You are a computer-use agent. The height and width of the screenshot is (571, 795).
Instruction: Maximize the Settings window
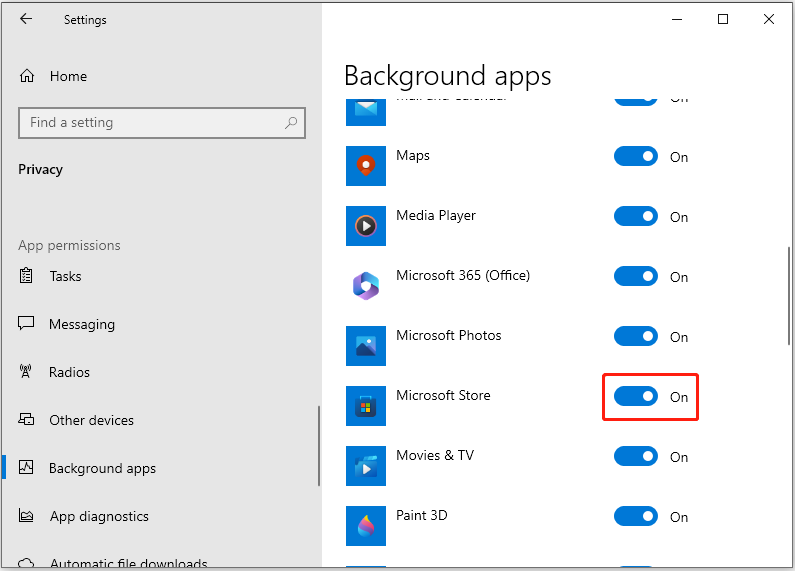(x=723, y=19)
